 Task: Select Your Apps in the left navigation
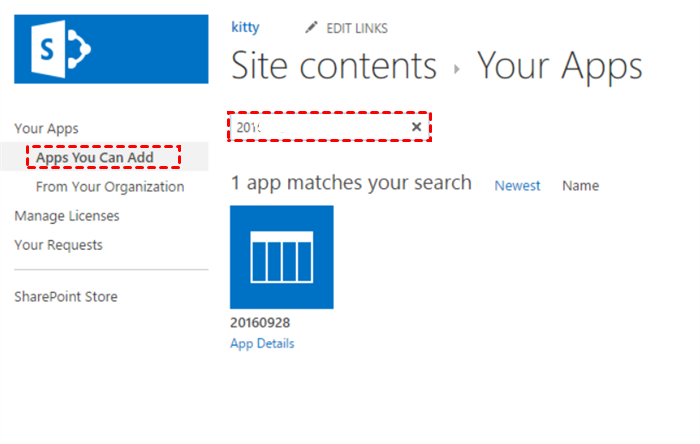click(46, 128)
